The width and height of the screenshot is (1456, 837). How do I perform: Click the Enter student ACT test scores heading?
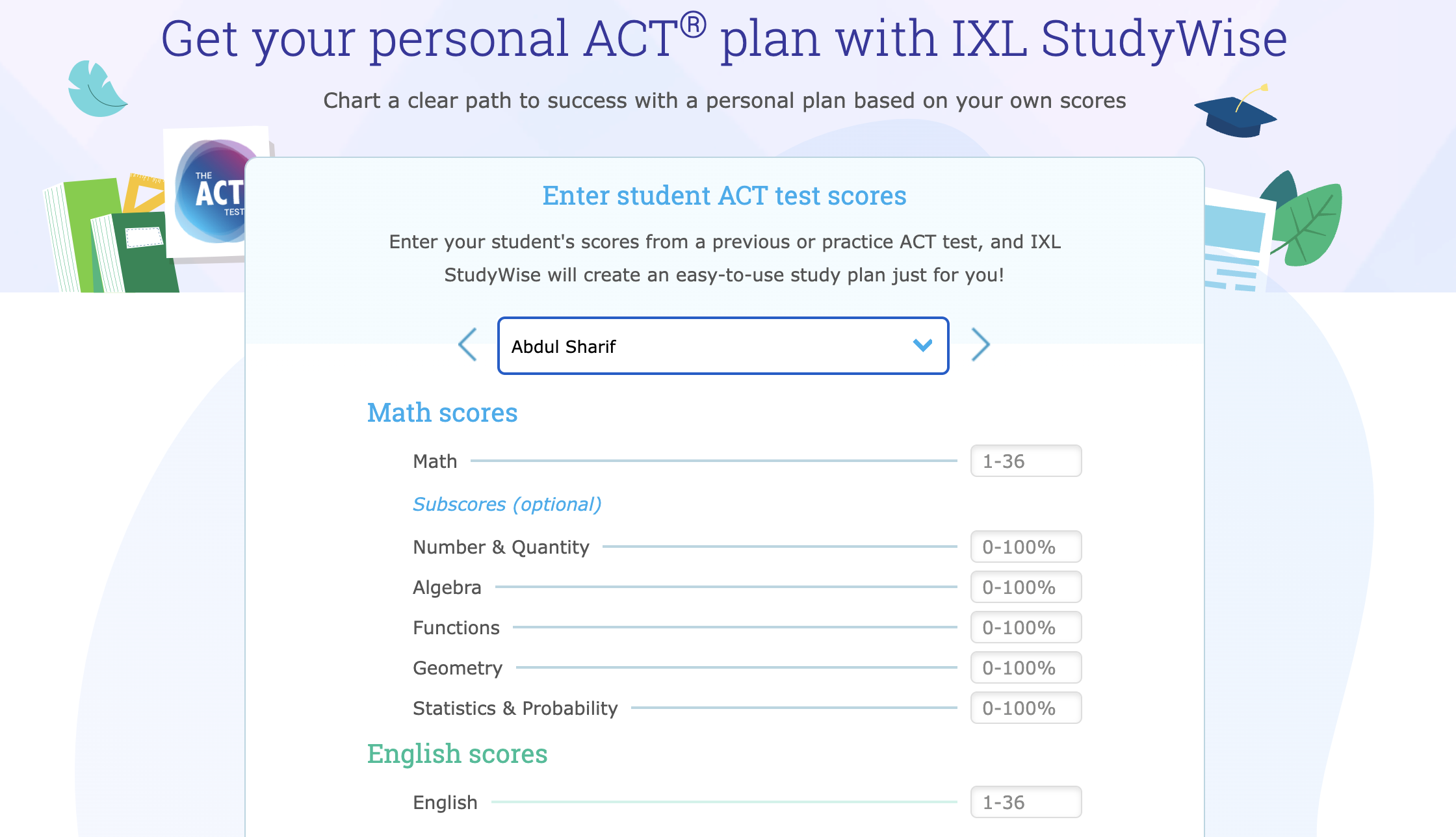[x=724, y=195]
